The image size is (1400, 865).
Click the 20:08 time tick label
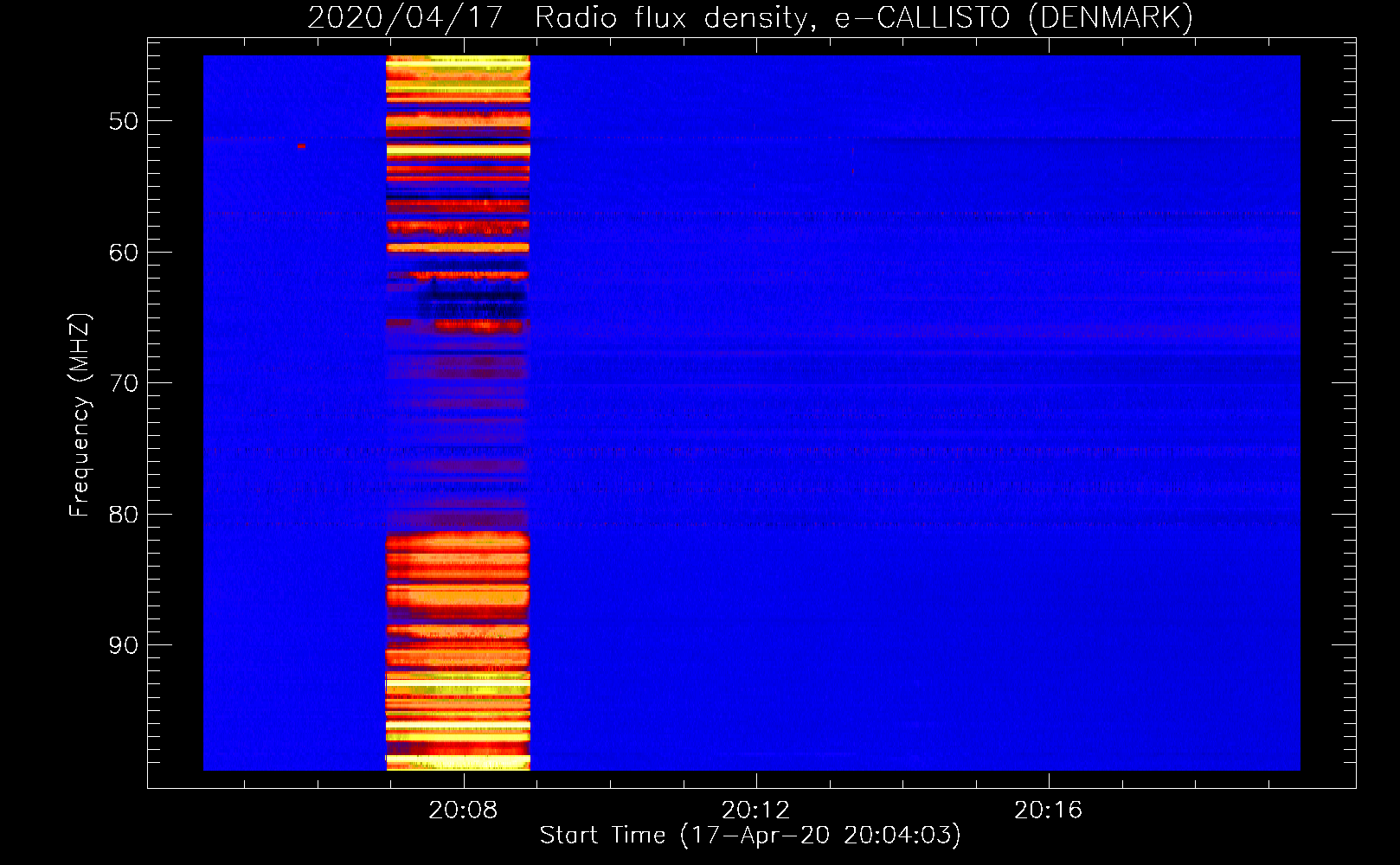(x=463, y=811)
